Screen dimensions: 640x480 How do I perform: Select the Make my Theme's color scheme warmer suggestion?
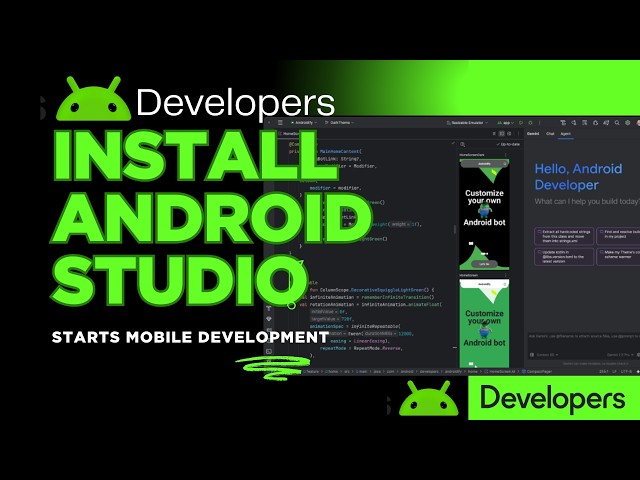(x=618, y=257)
